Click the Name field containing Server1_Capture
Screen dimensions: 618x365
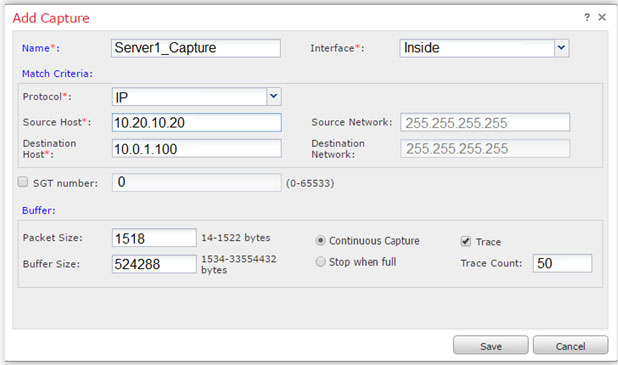196,48
